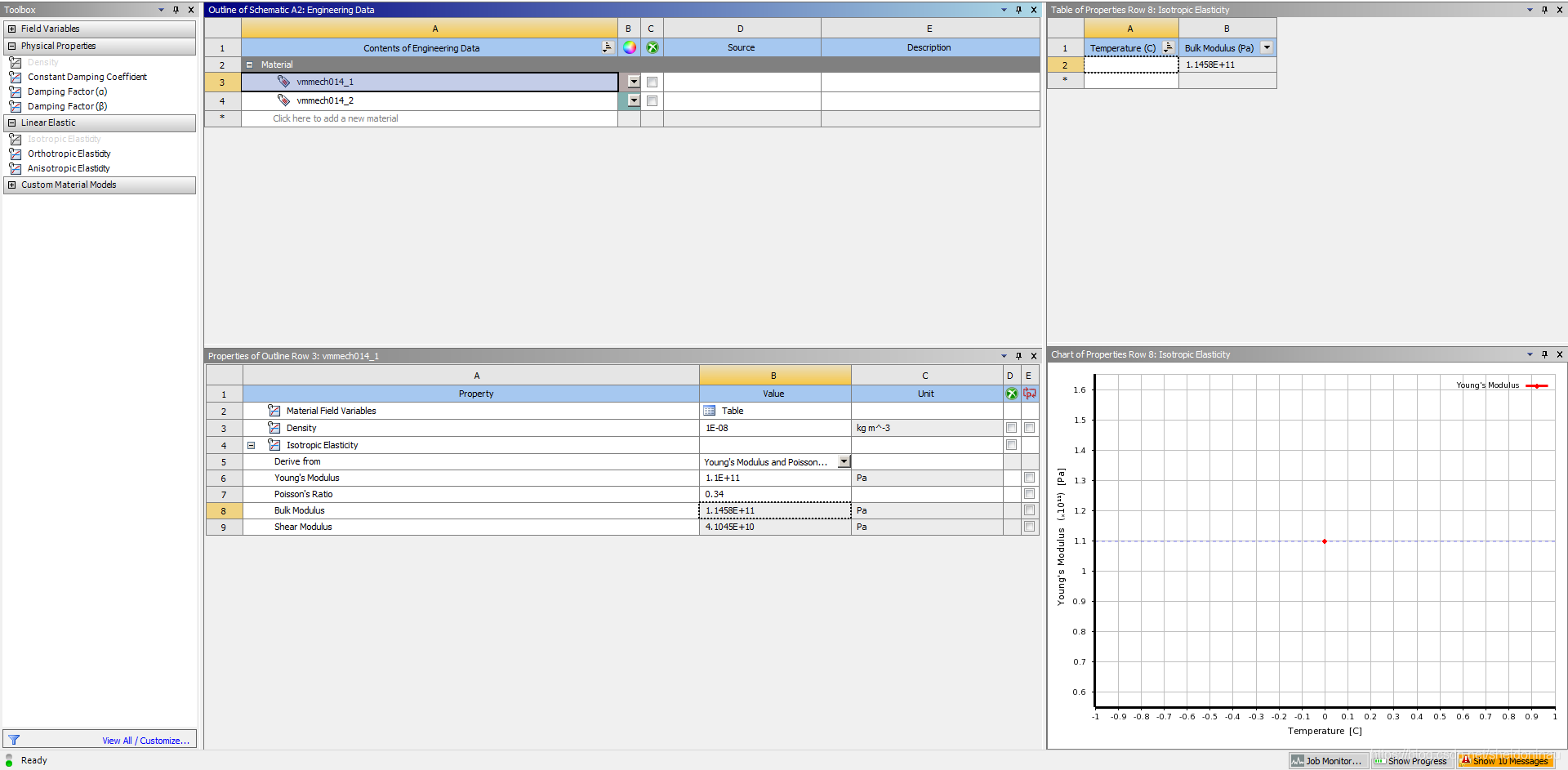
Task: Click the Isotropic Elasticity icon in Toolbox
Action: tap(15, 139)
